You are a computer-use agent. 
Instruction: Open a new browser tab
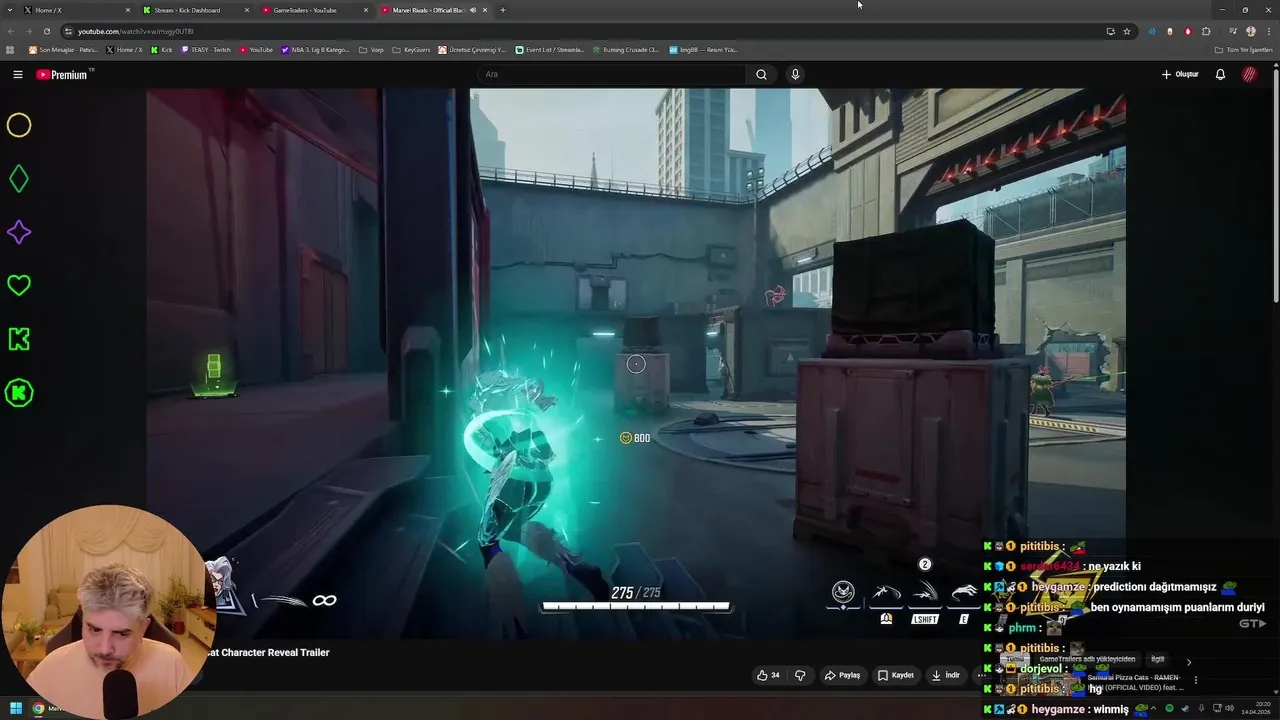[x=502, y=10]
